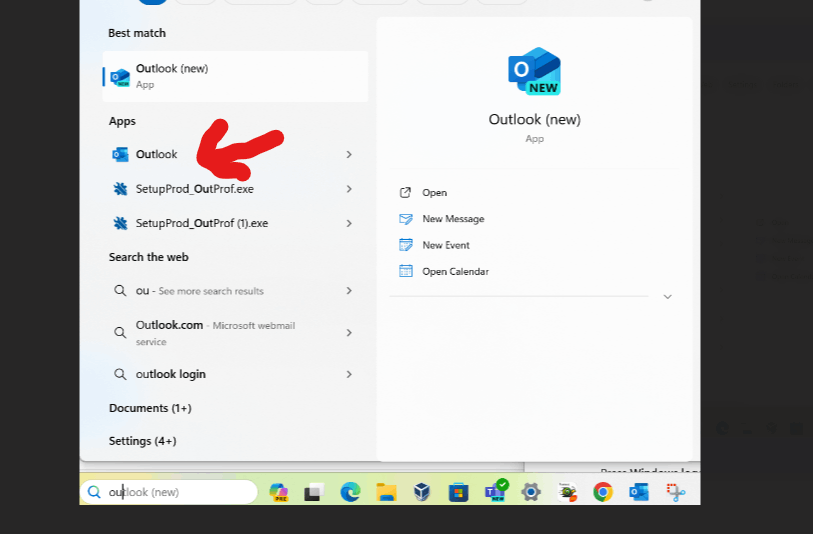Click the magnifier icon beside 'ou' web search
The image size is (813, 534).
click(120, 290)
